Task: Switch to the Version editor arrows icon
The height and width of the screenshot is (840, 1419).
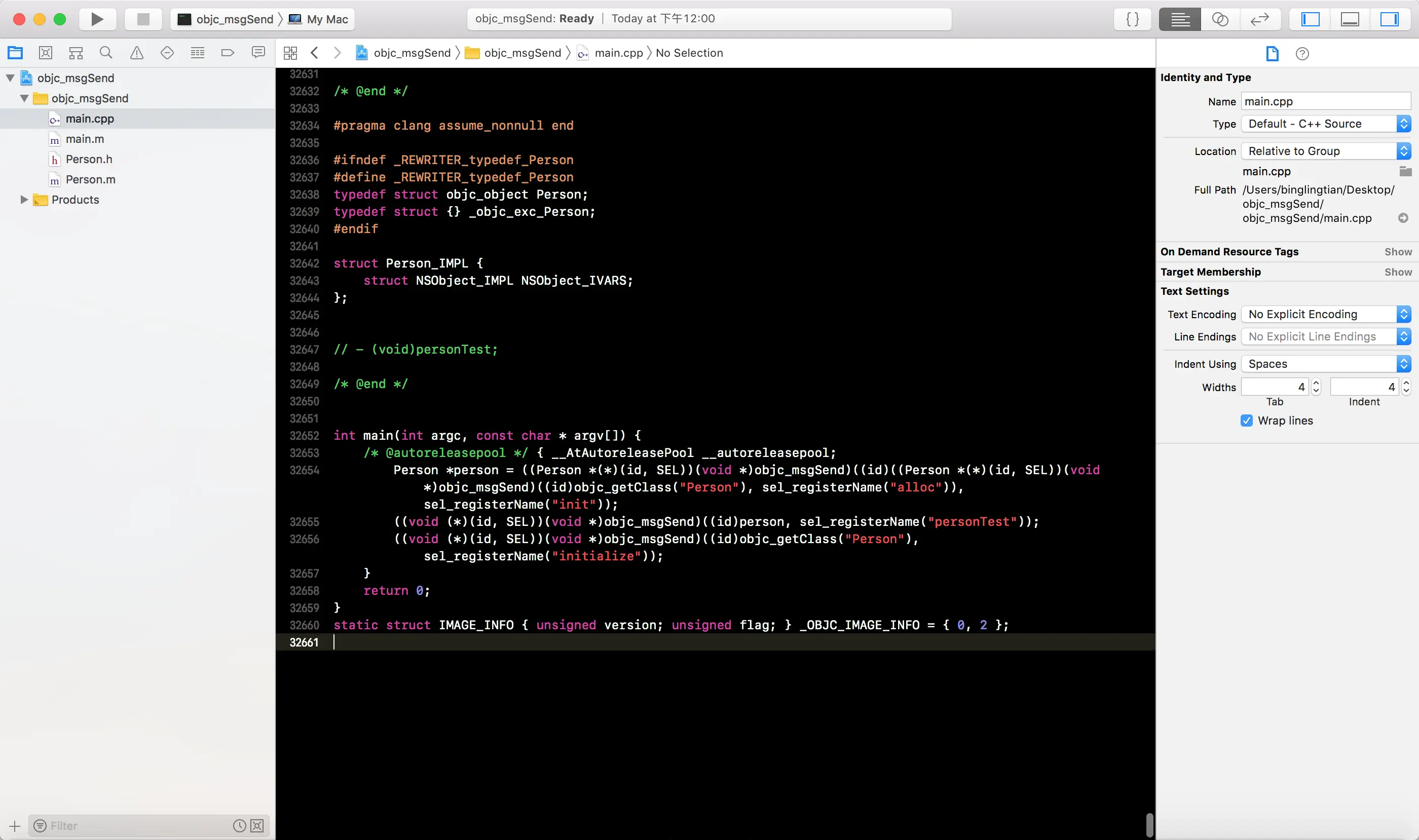Action: (x=1259, y=19)
